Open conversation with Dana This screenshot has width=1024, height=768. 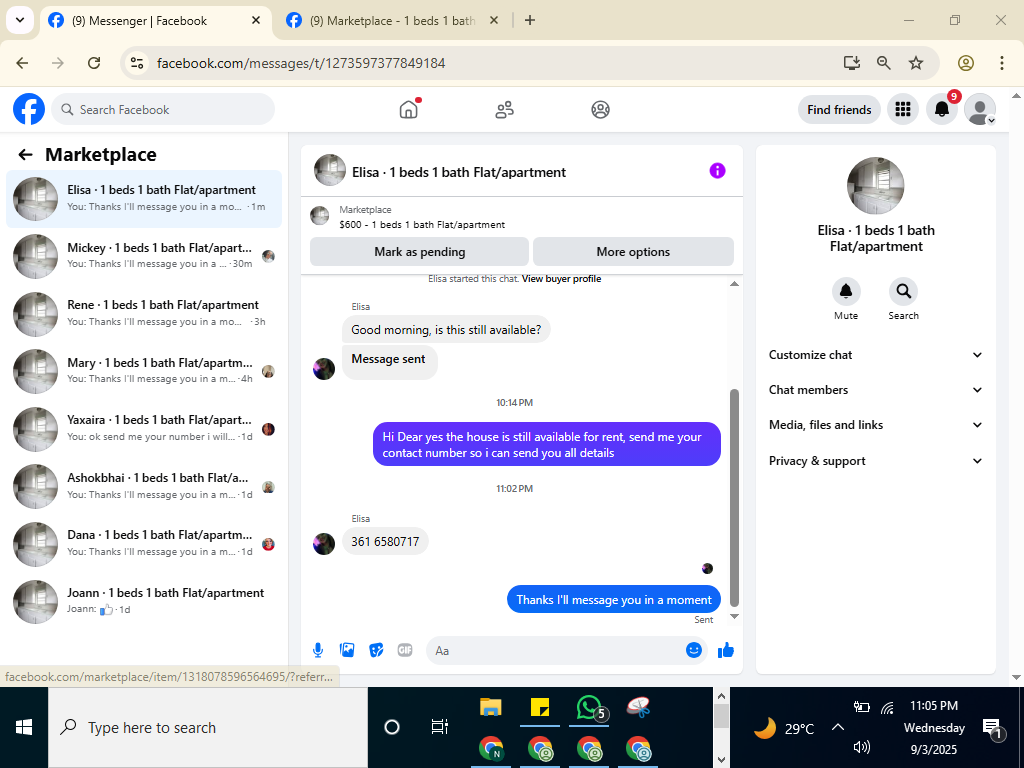(x=144, y=544)
